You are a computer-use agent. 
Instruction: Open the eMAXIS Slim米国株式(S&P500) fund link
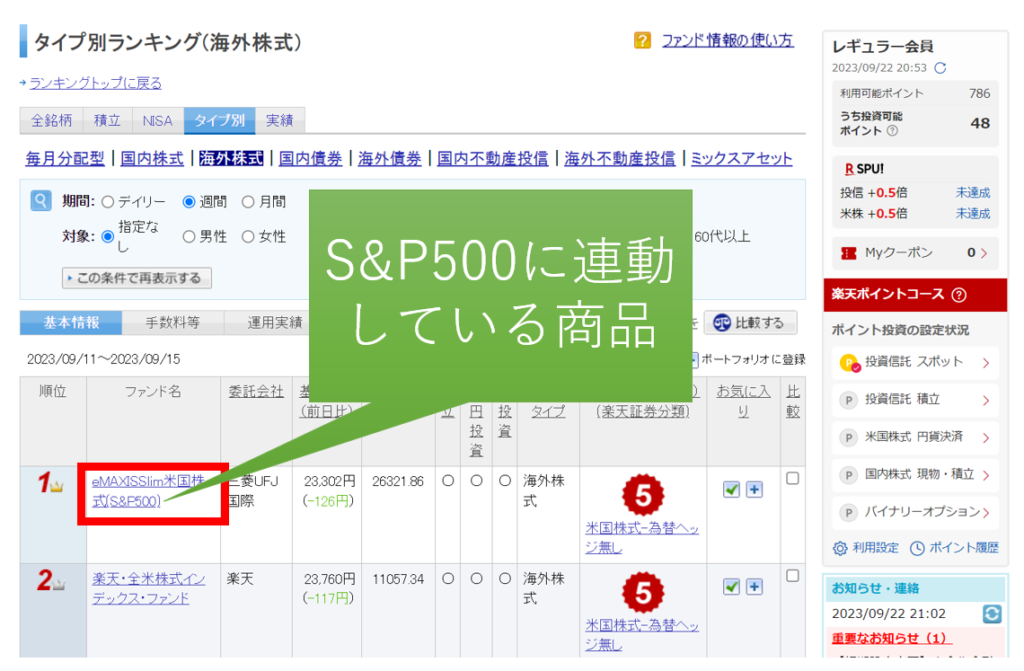pyautogui.click(x=148, y=491)
